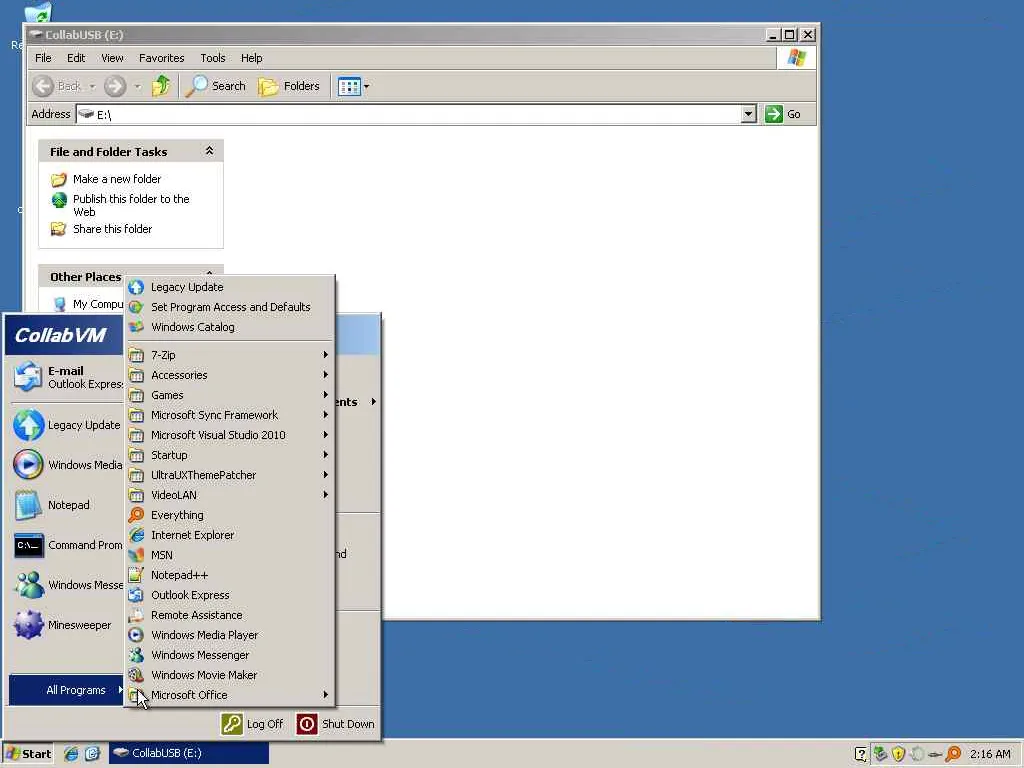Screen dimensions: 1024x768
Task: Click the Go button
Action: pyautogui.click(x=784, y=114)
